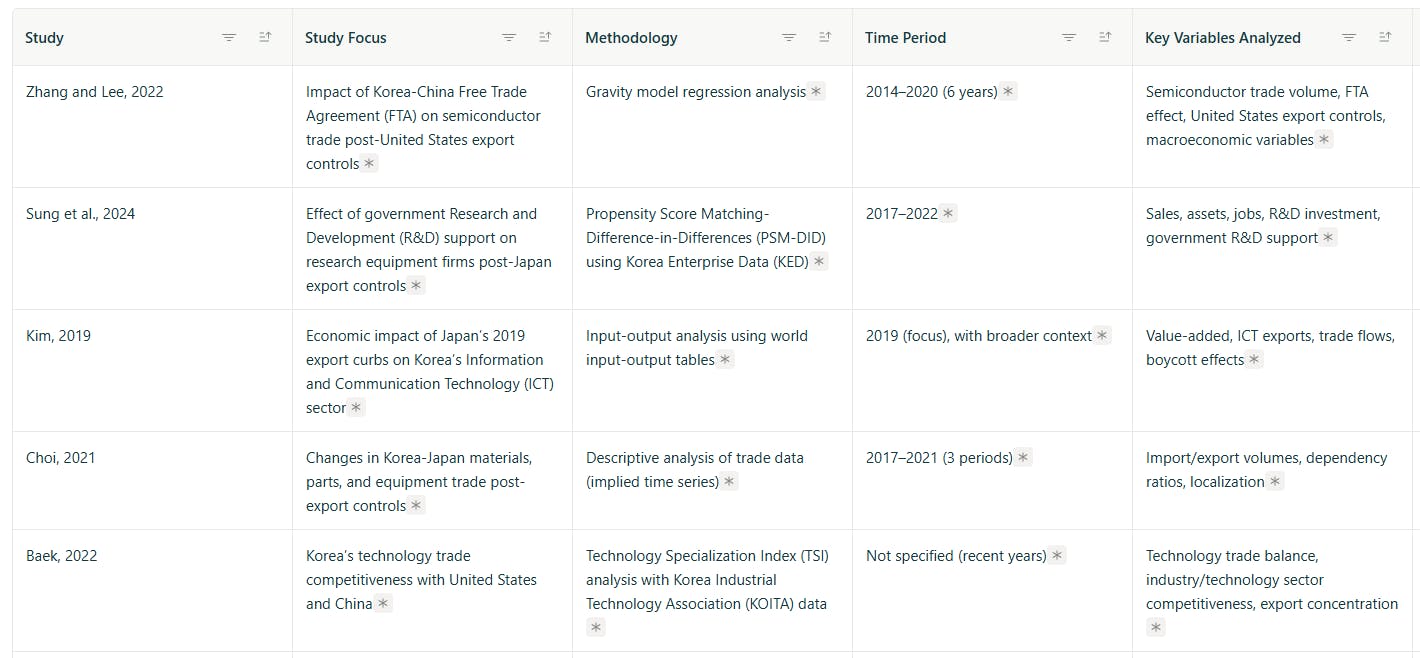Filter the Key Variables Analyzed column
The height and width of the screenshot is (658, 1420).
[x=1349, y=37]
